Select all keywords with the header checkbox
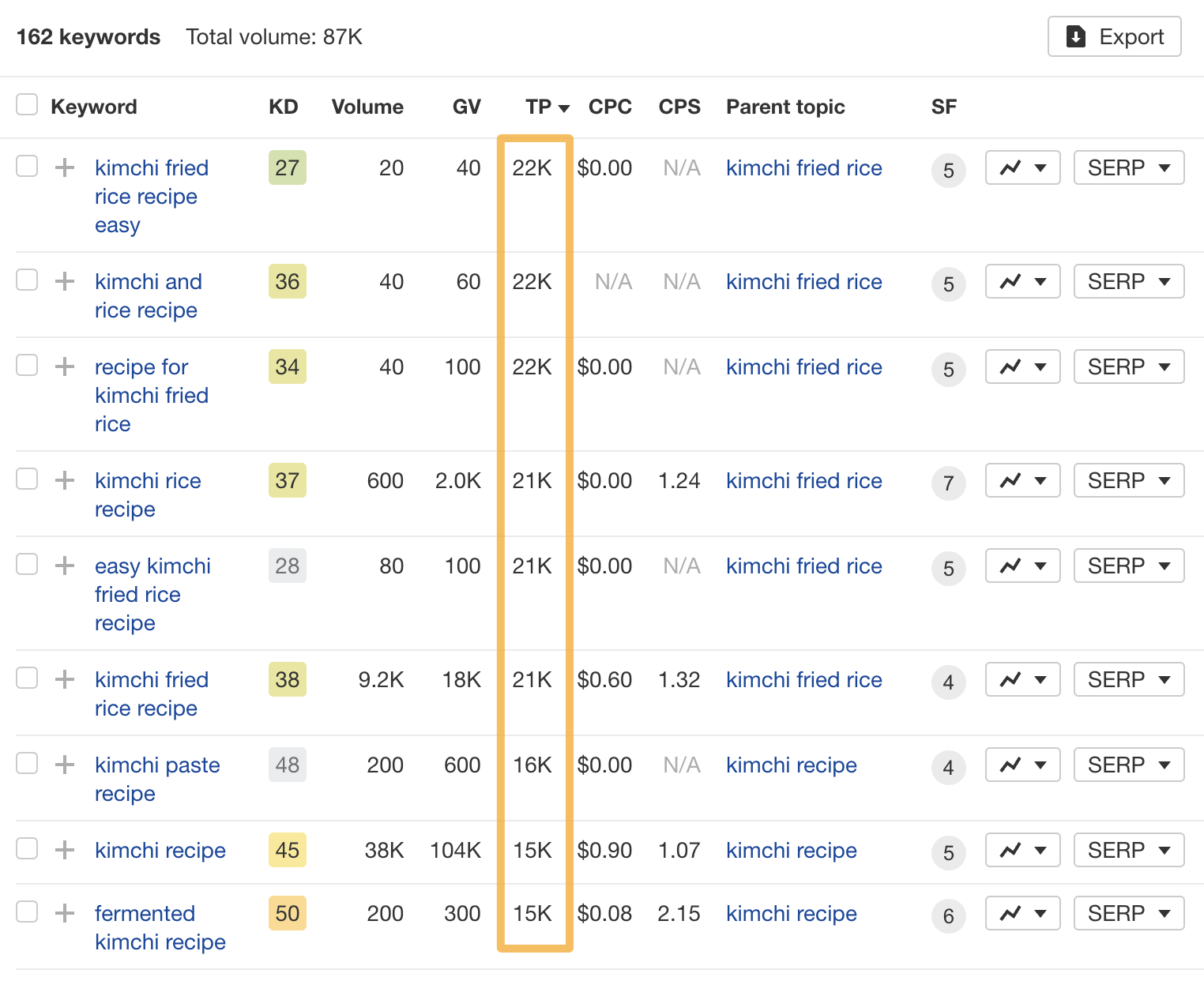 pyautogui.click(x=27, y=103)
